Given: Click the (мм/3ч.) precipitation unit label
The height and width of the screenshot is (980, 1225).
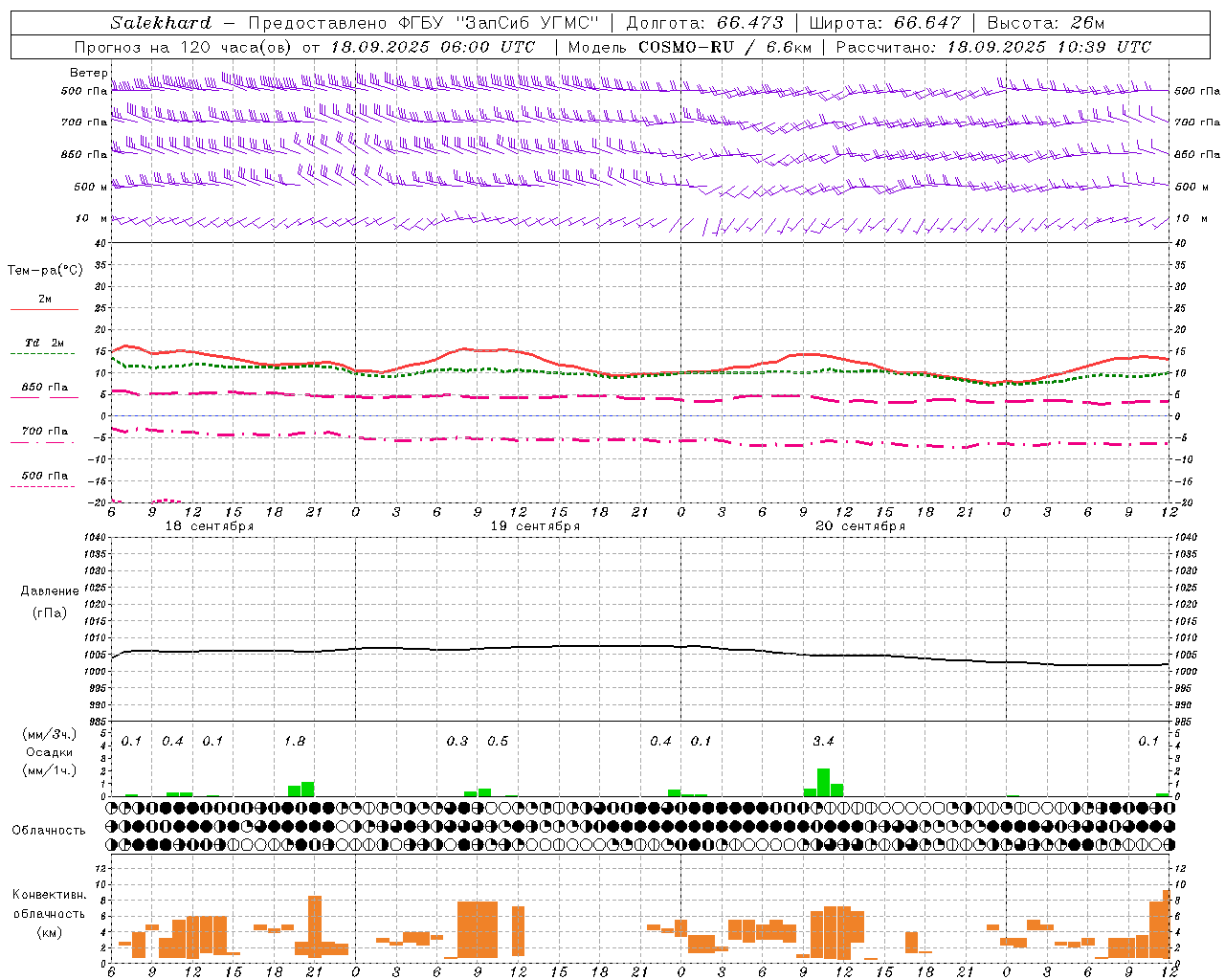Looking at the screenshot, I should [x=49, y=735].
